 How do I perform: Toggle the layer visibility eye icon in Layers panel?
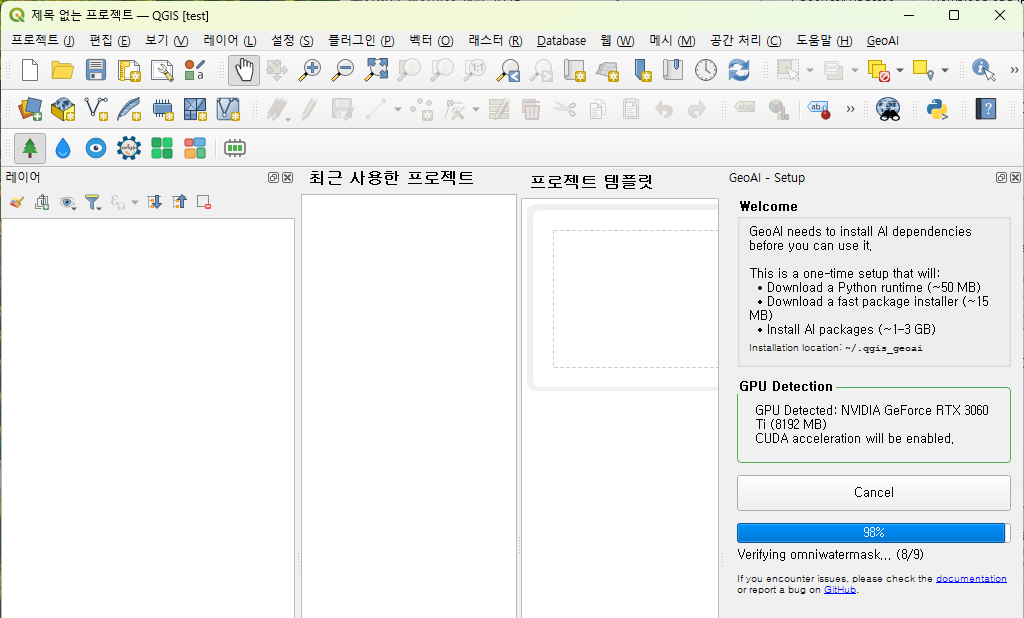coord(67,202)
